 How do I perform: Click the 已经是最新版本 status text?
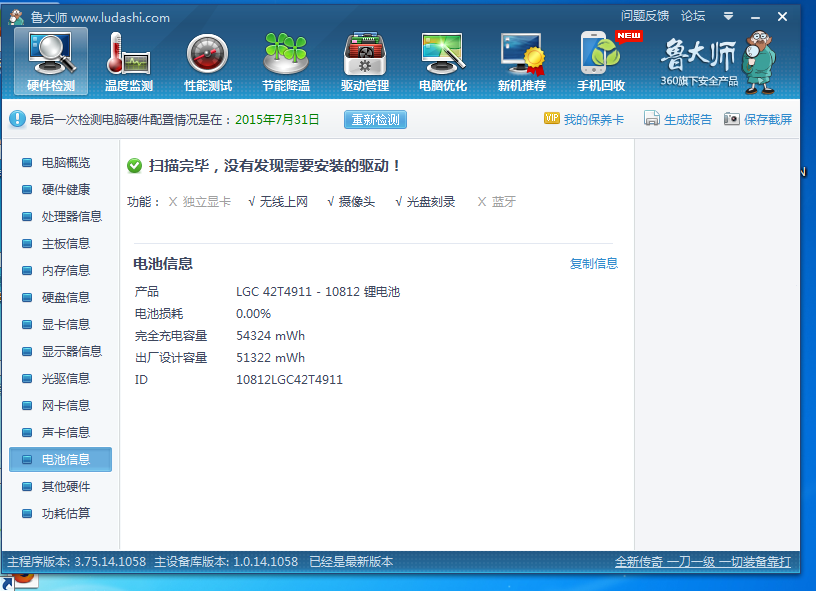coord(351,562)
